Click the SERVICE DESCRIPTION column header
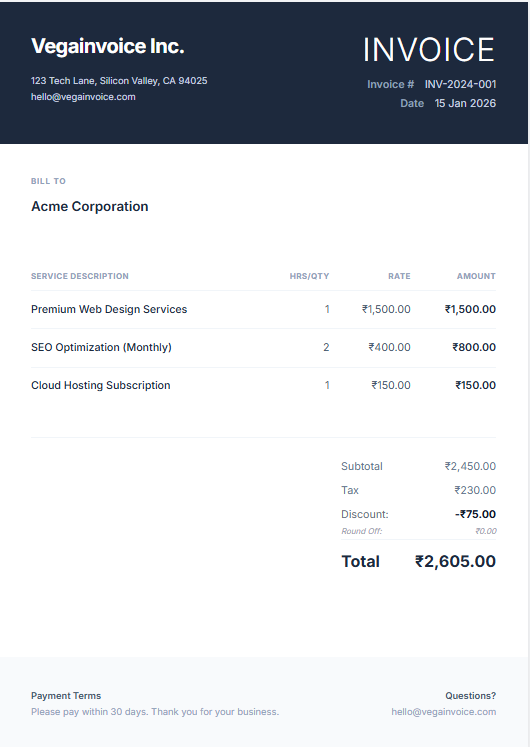 coord(80,276)
